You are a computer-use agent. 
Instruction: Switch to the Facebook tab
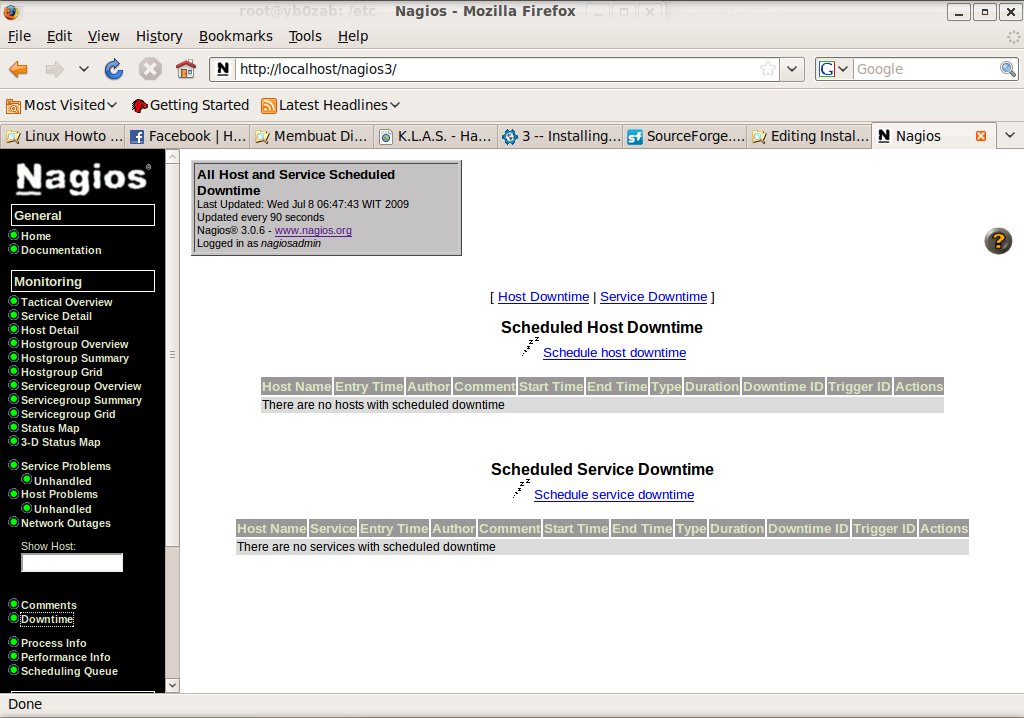[188, 136]
